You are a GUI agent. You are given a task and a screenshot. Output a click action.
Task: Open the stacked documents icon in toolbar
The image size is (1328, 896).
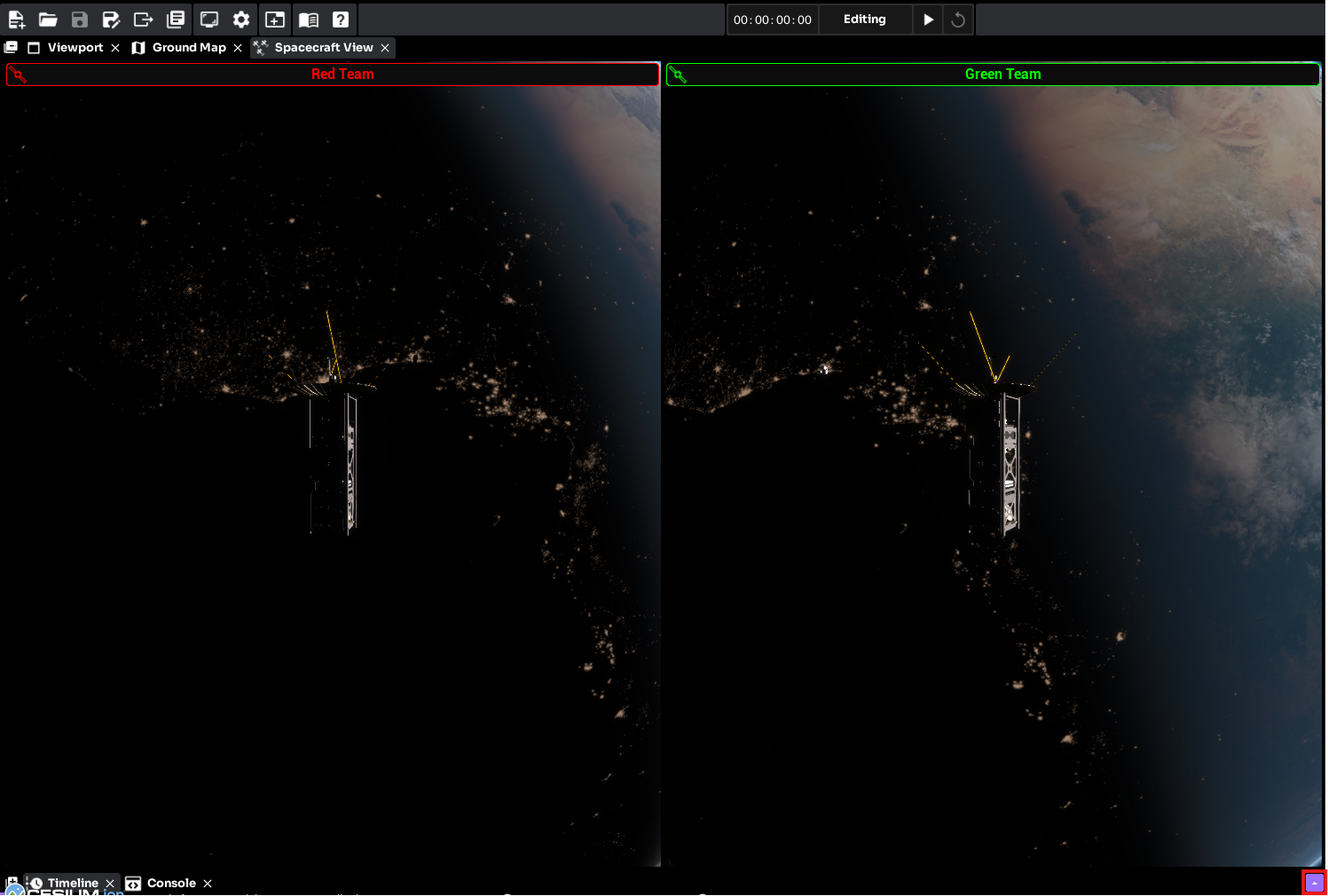[176, 20]
